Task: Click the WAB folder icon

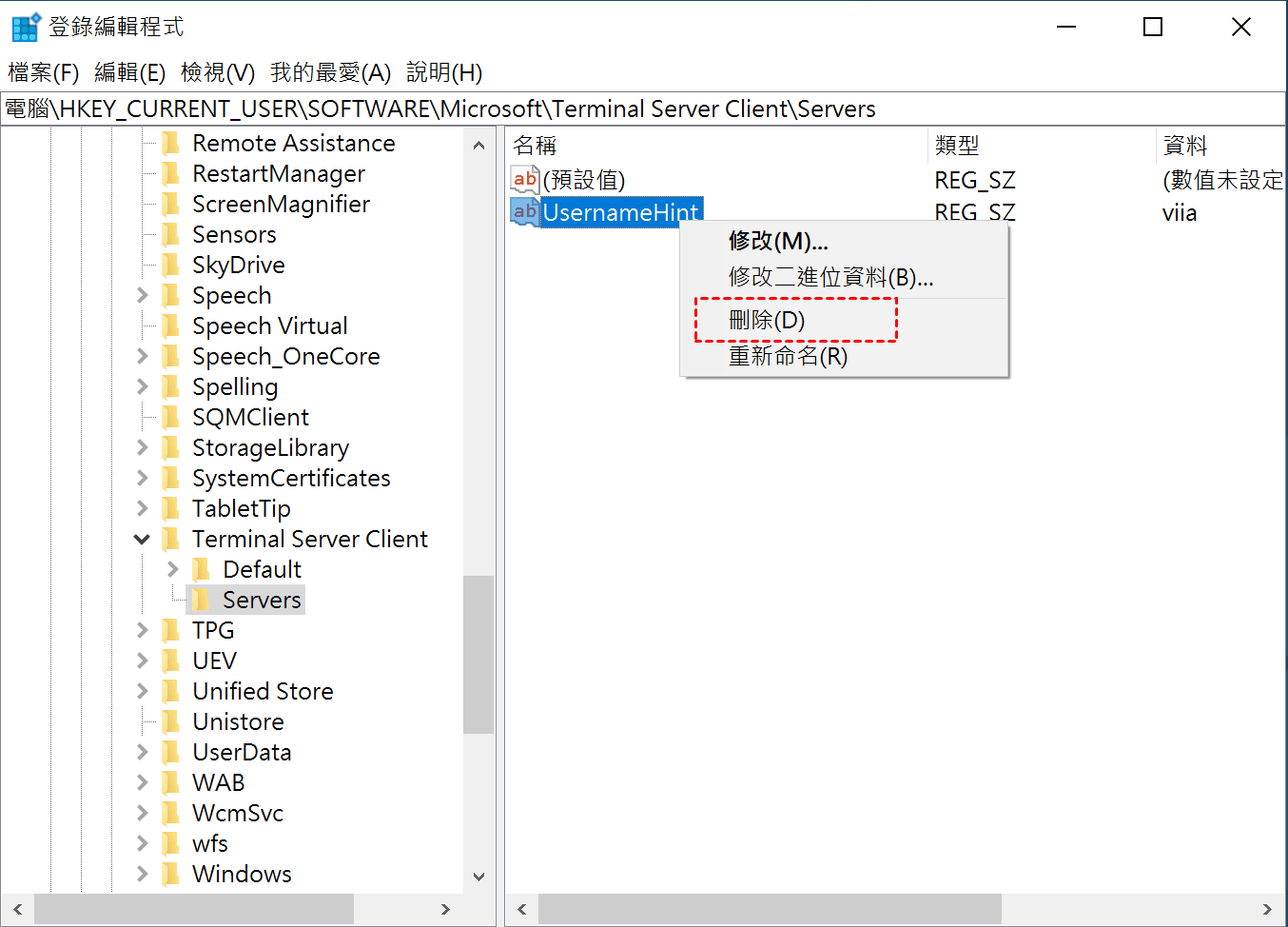Action: pyautogui.click(x=171, y=782)
